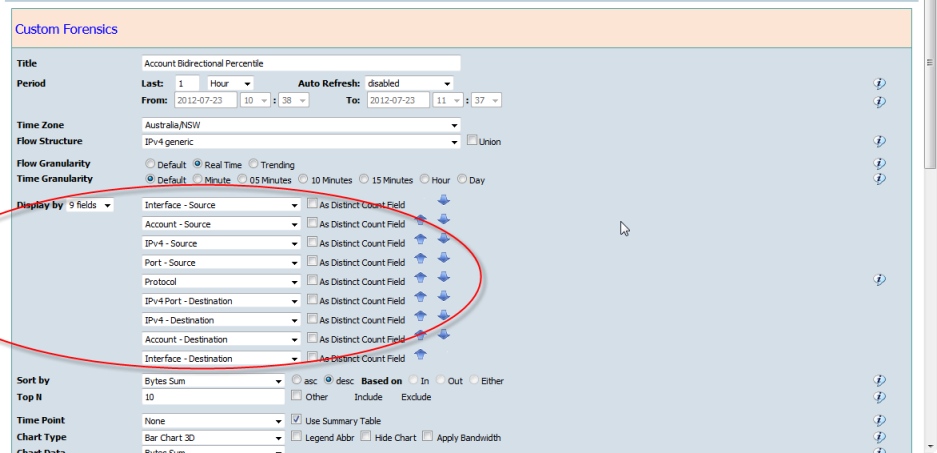
Task: Open the Interface - Destination field dropdown
Action: tap(221, 359)
